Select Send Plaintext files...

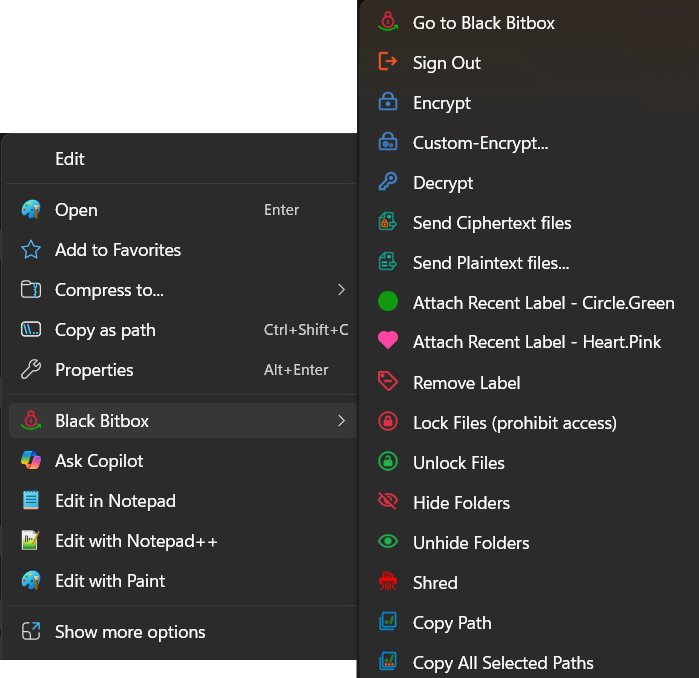pos(491,263)
